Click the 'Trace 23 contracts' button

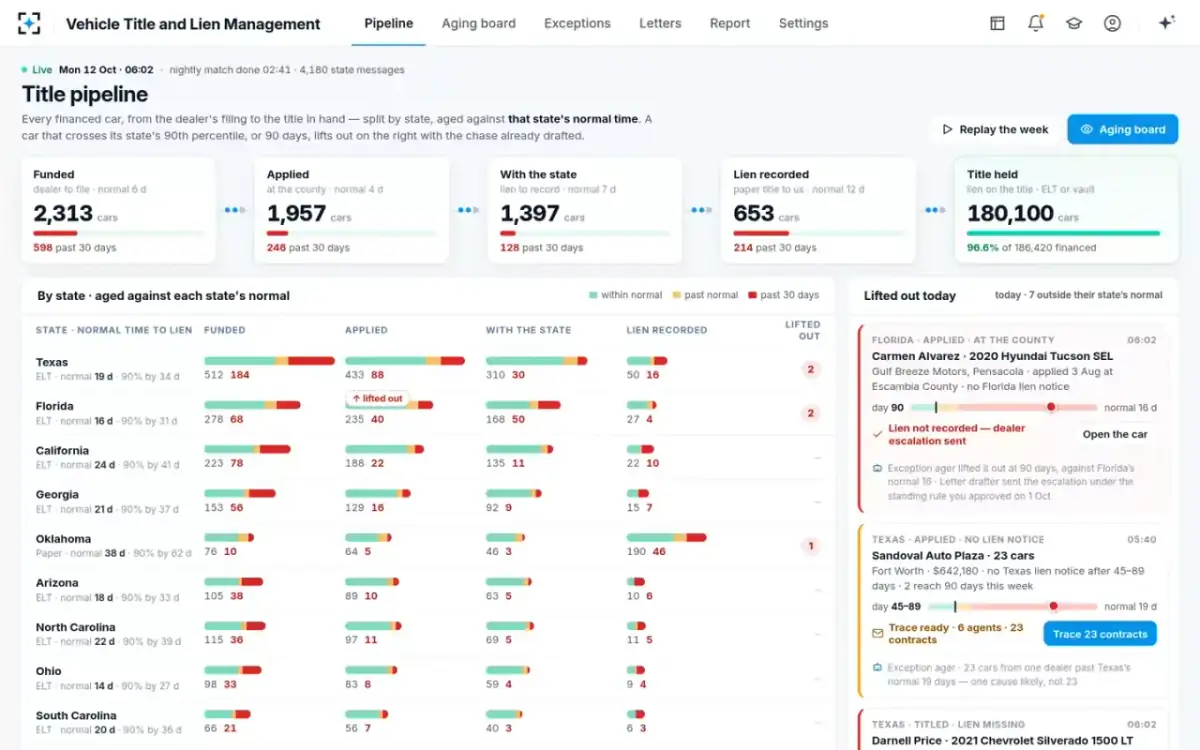click(x=1100, y=634)
